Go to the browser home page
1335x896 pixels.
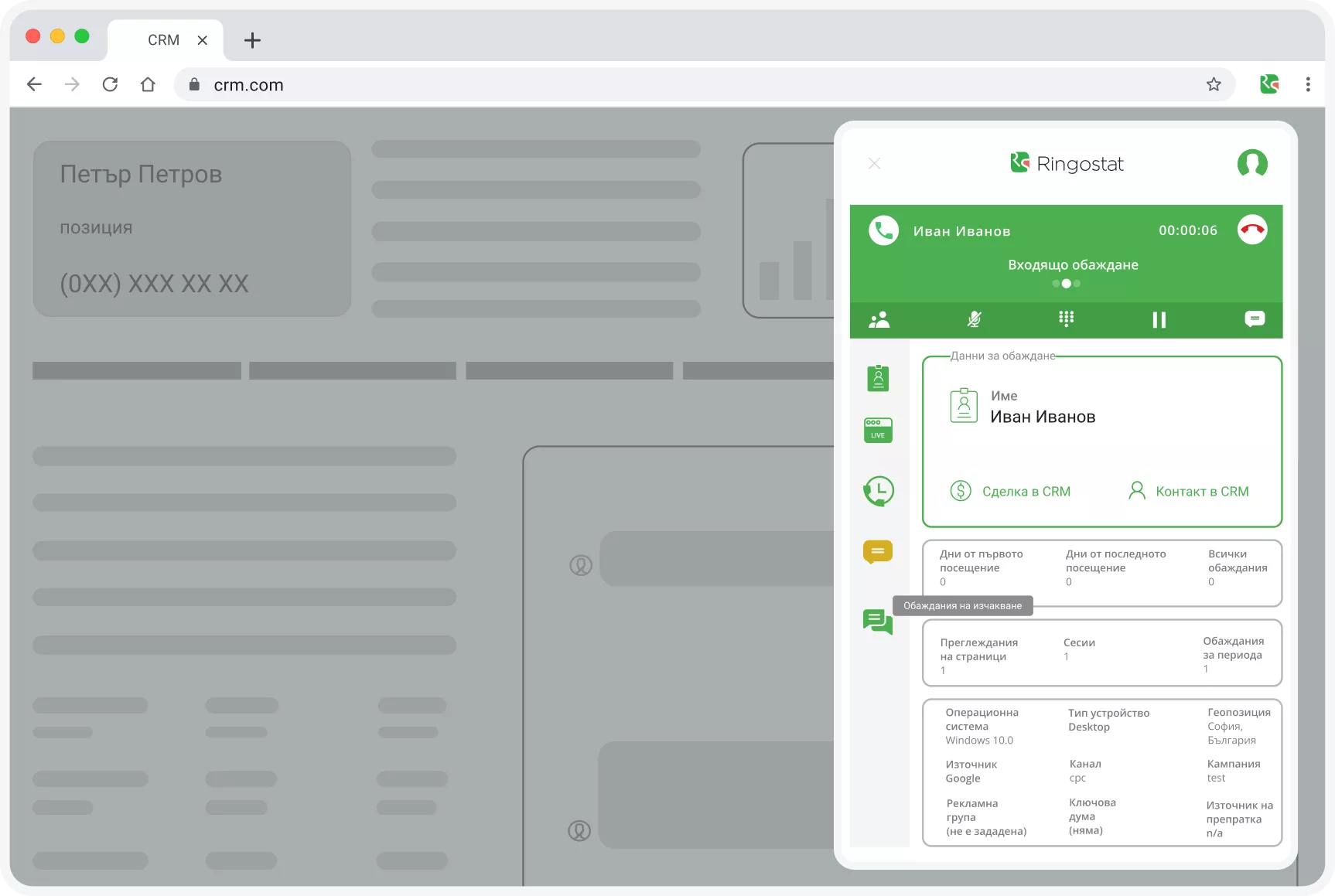(x=148, y=84)
